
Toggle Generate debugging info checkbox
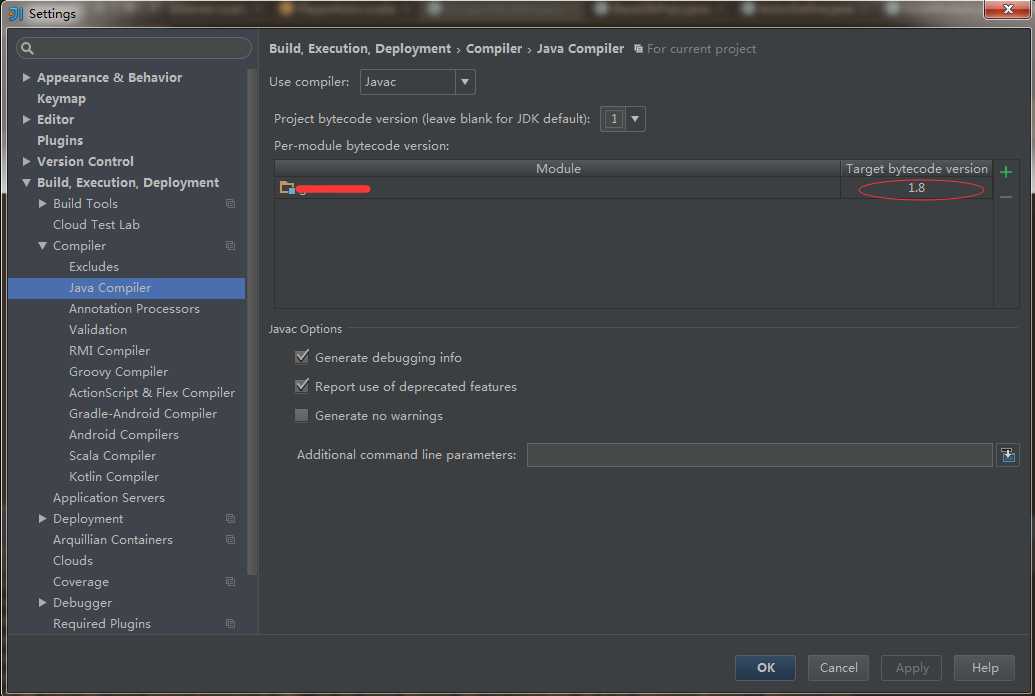(x=302, y=357)
